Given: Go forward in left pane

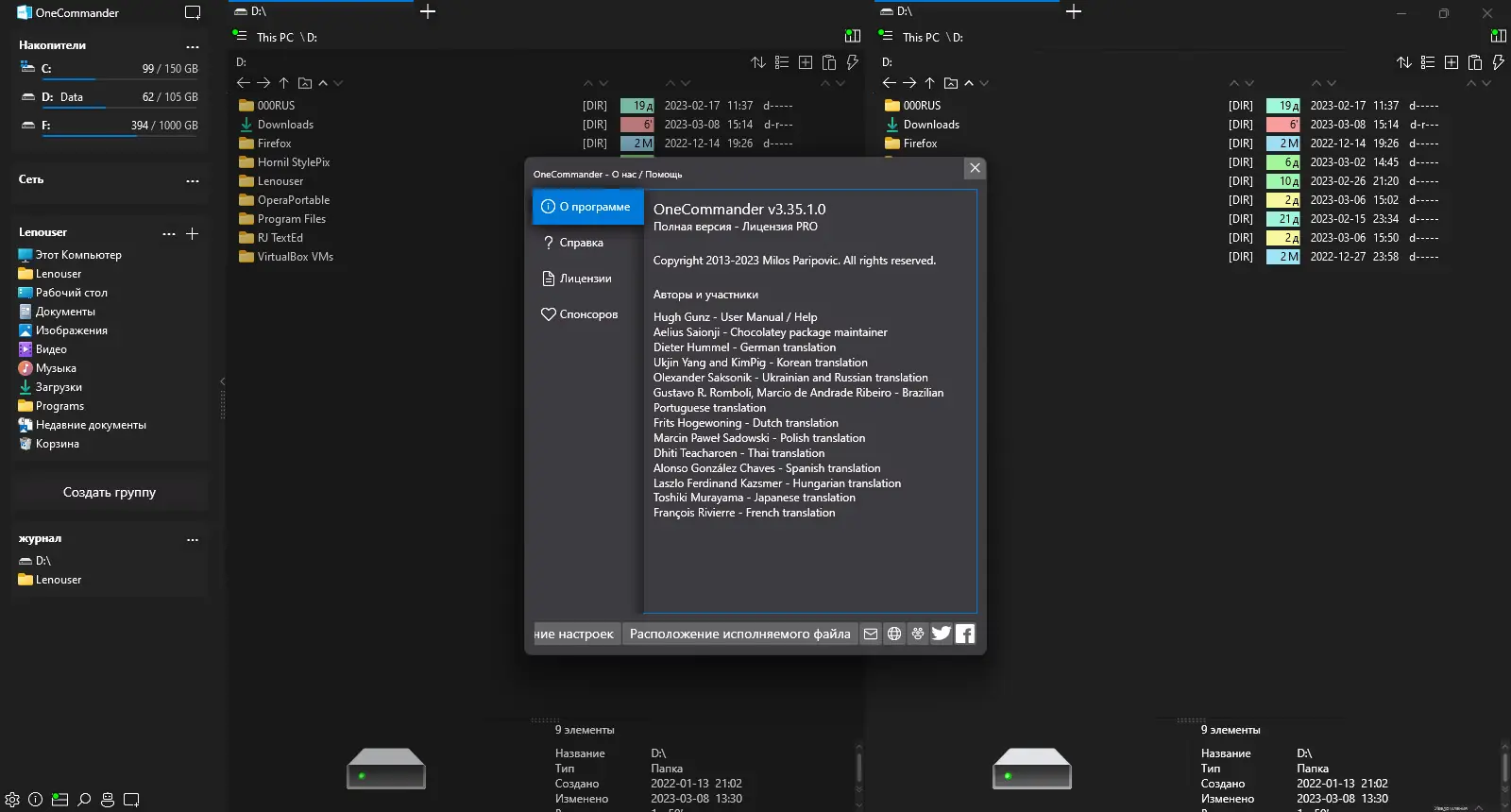Looking at the screenshot, I should pyautogui.click(x=263, y=83).
